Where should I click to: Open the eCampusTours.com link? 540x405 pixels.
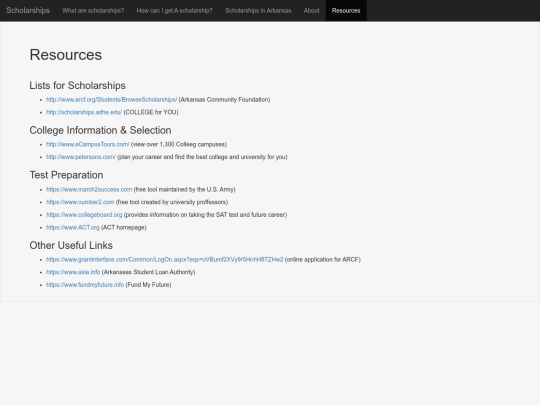click(88, 144)
